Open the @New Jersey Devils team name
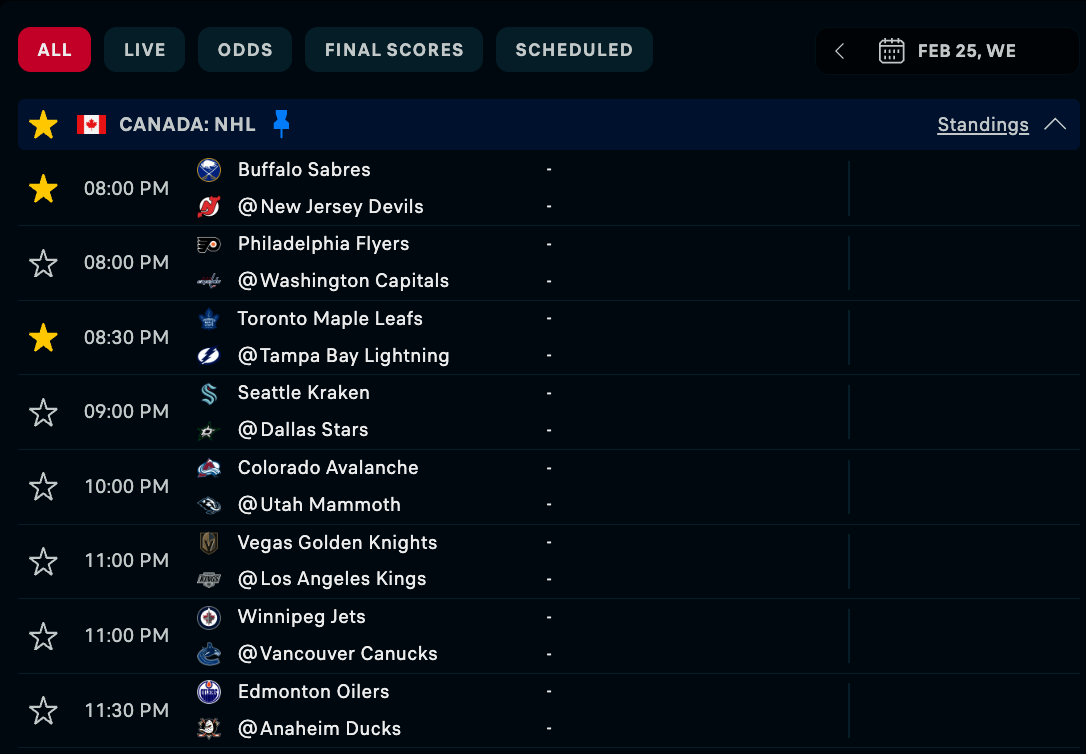Image resolution: width=1086 pixels, height=754 pixels. pyautogui.click(x=330, y=206)
